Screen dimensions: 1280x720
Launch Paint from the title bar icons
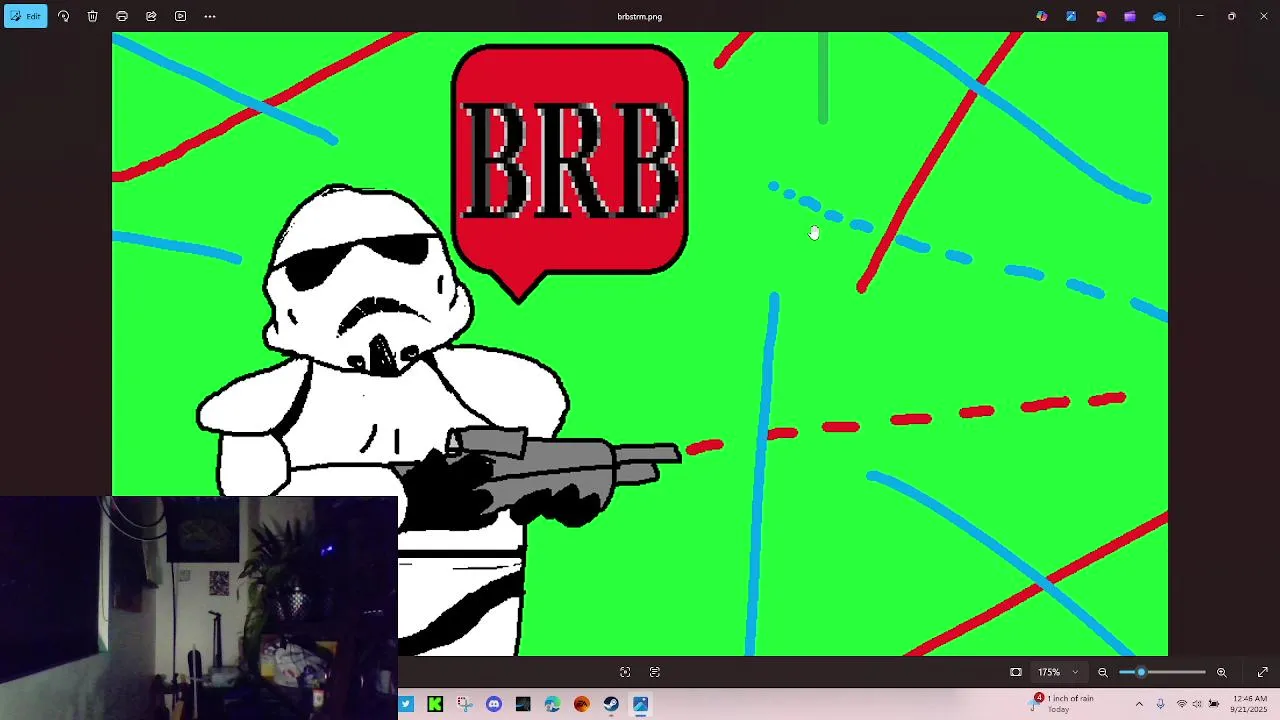(x=1071, y=16)
